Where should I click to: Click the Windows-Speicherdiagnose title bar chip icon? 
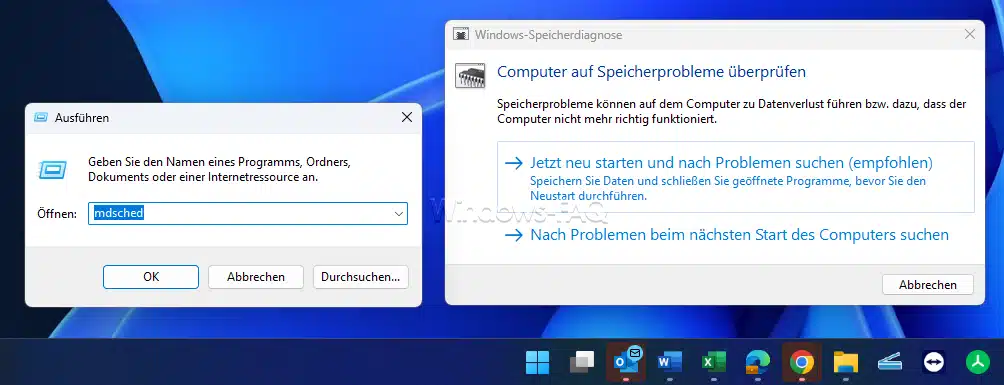tap(460, 35)
